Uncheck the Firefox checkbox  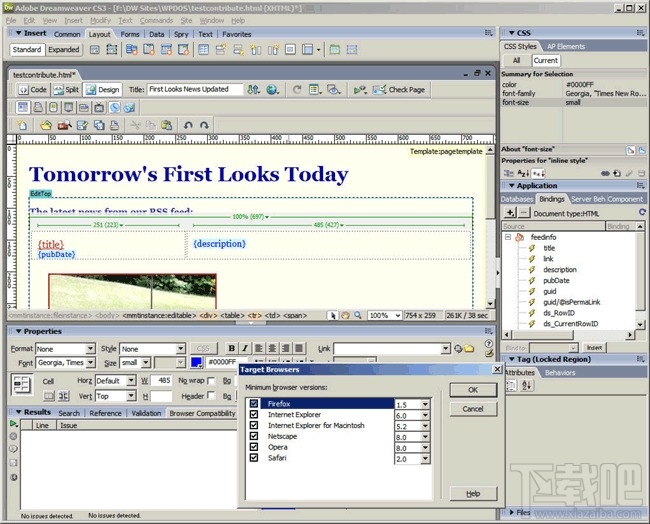(254, 403)
